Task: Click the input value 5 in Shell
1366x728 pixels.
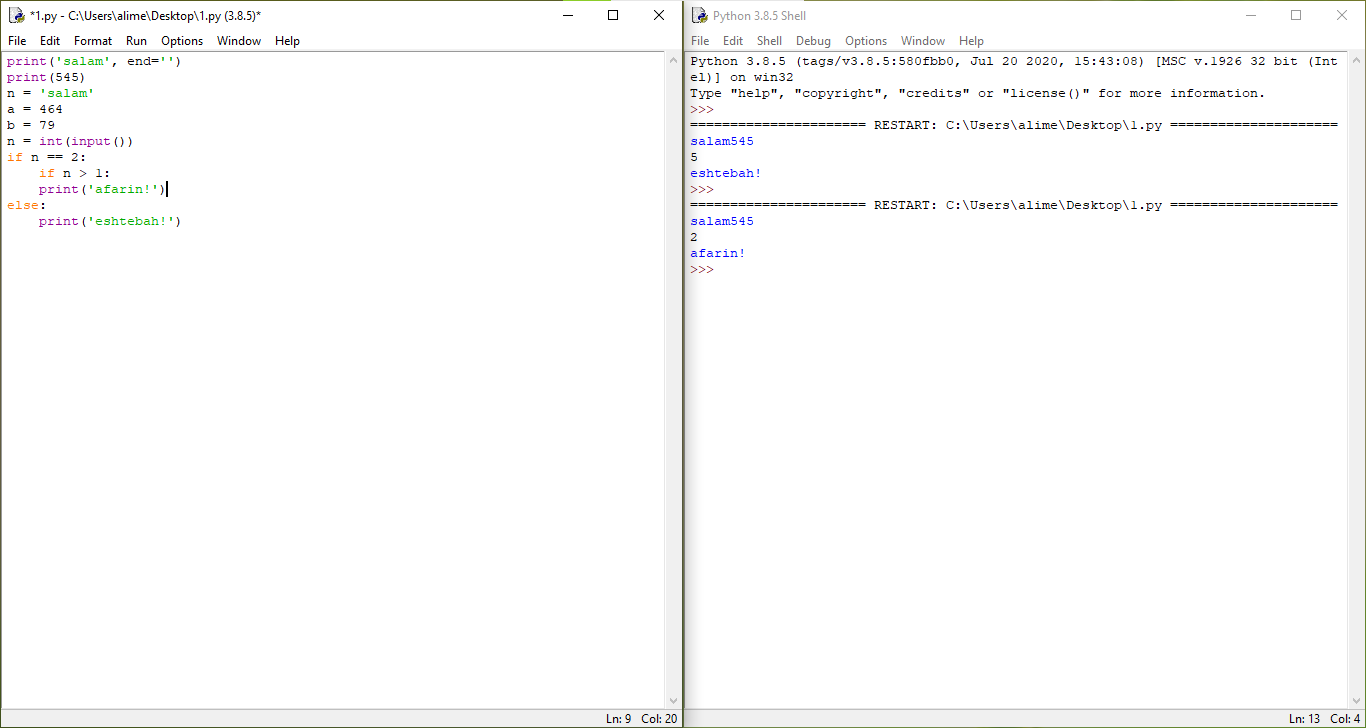Action: [694, 157]
